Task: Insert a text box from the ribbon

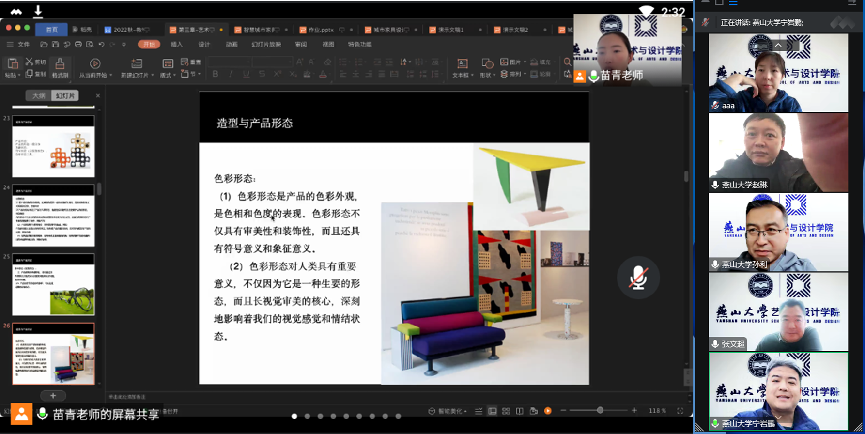Action: (x=461, y=63)
